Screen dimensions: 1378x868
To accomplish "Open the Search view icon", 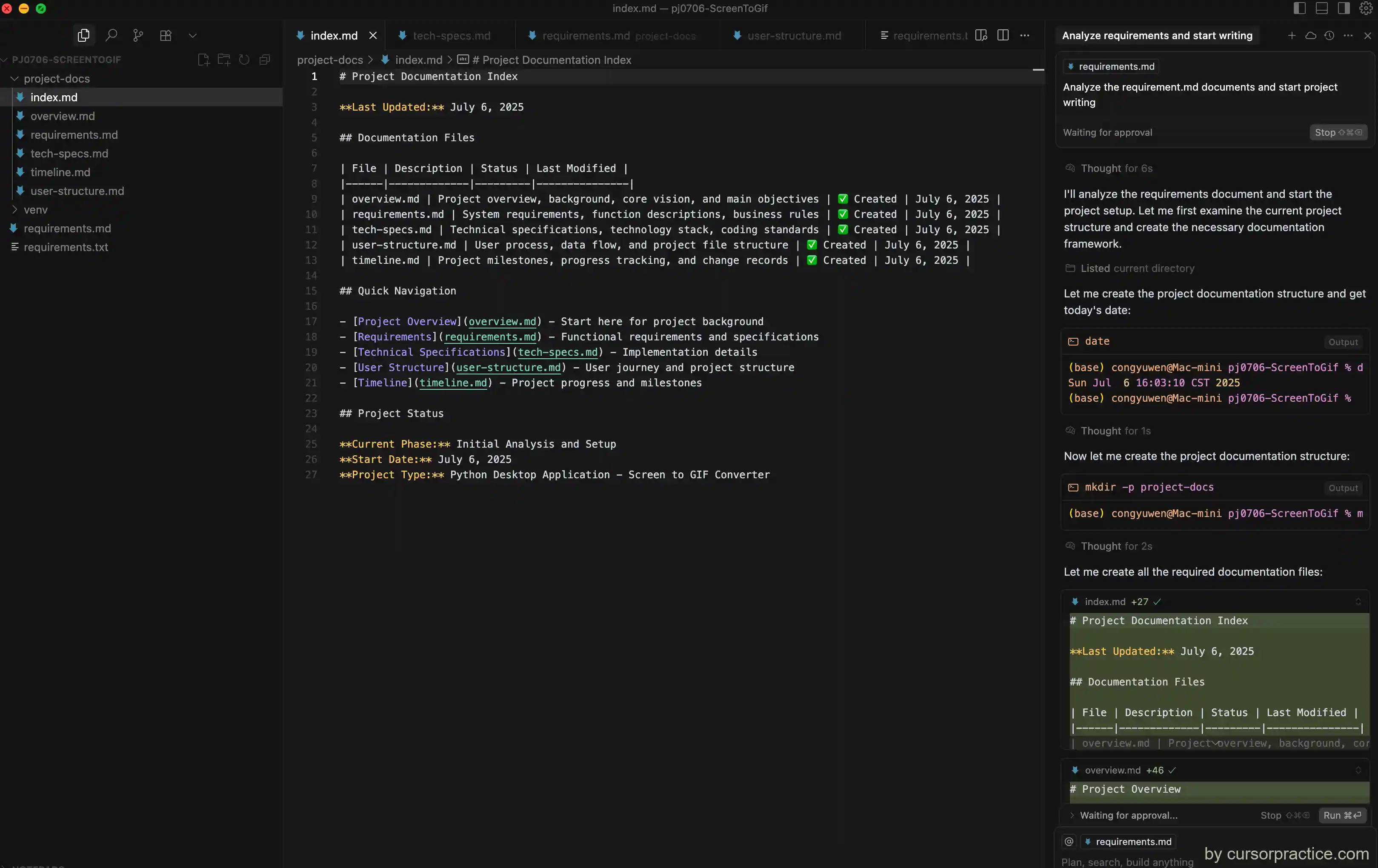I will (x=111, y=35).
